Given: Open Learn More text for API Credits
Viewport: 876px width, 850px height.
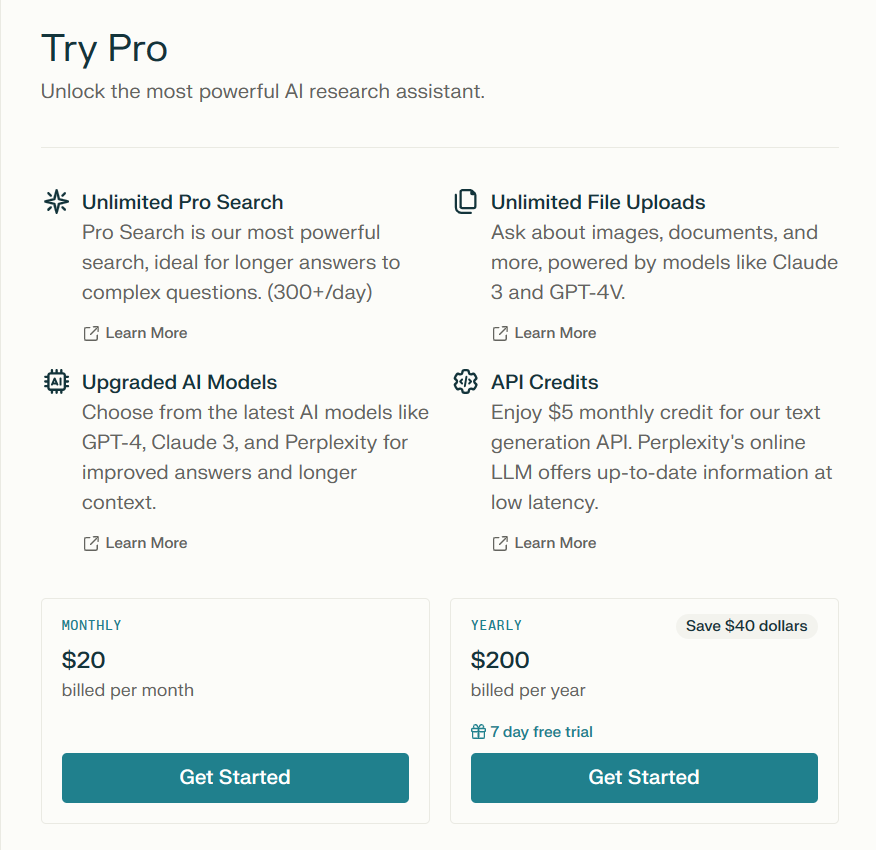Looking at the screenshot, I should click(555, 543).
